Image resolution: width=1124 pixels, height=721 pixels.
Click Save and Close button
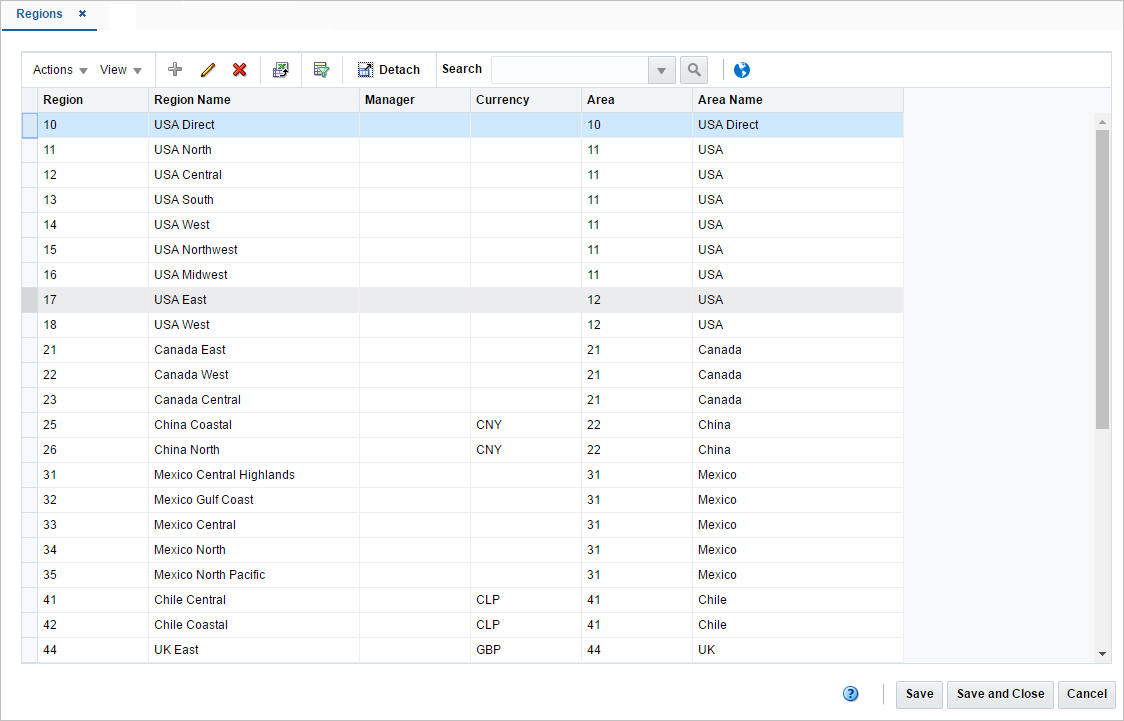tap(1000, 694)
